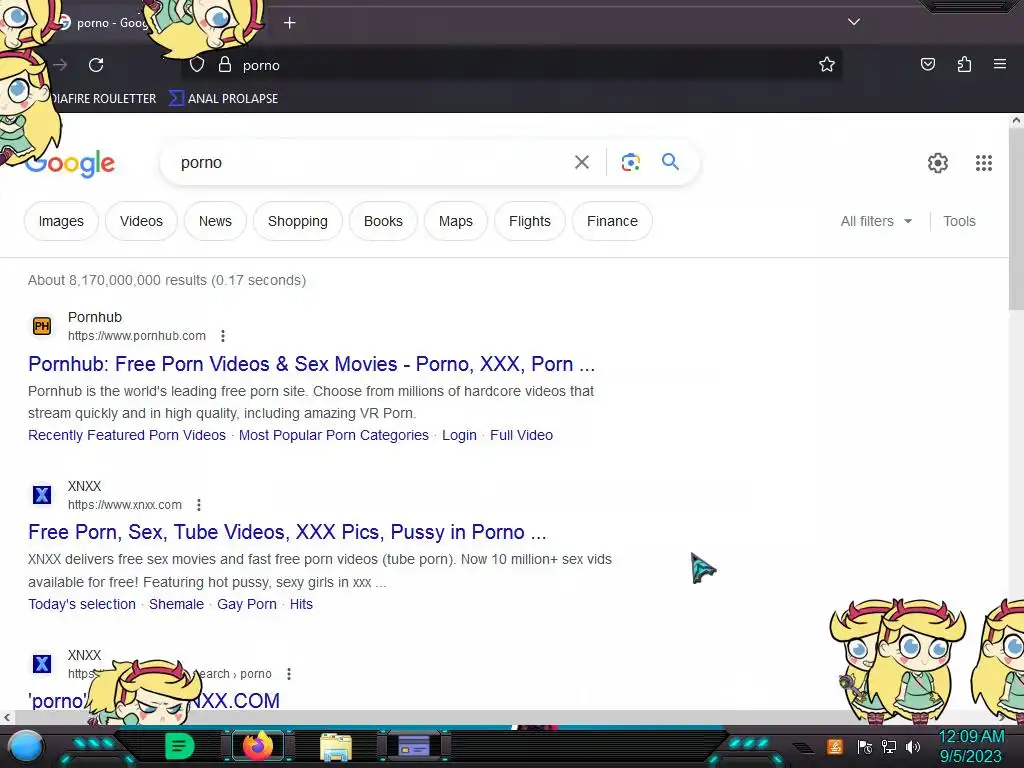Open a new browser tab
This screenshot has width=1024, height=768.
289,23
